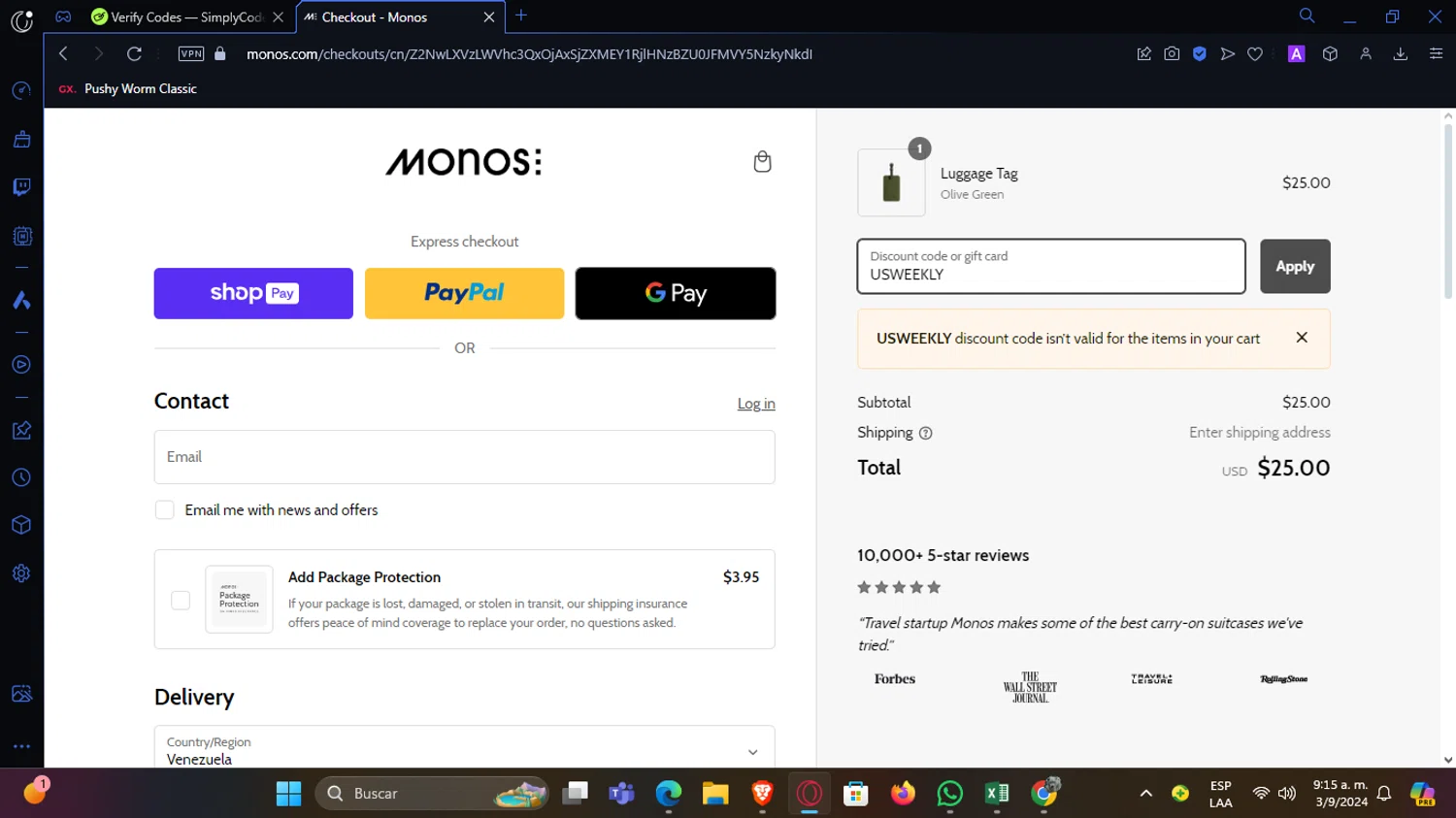Open a new tab with the plus button
This screenshot has height=818, width=1456.
click(521, 16)
